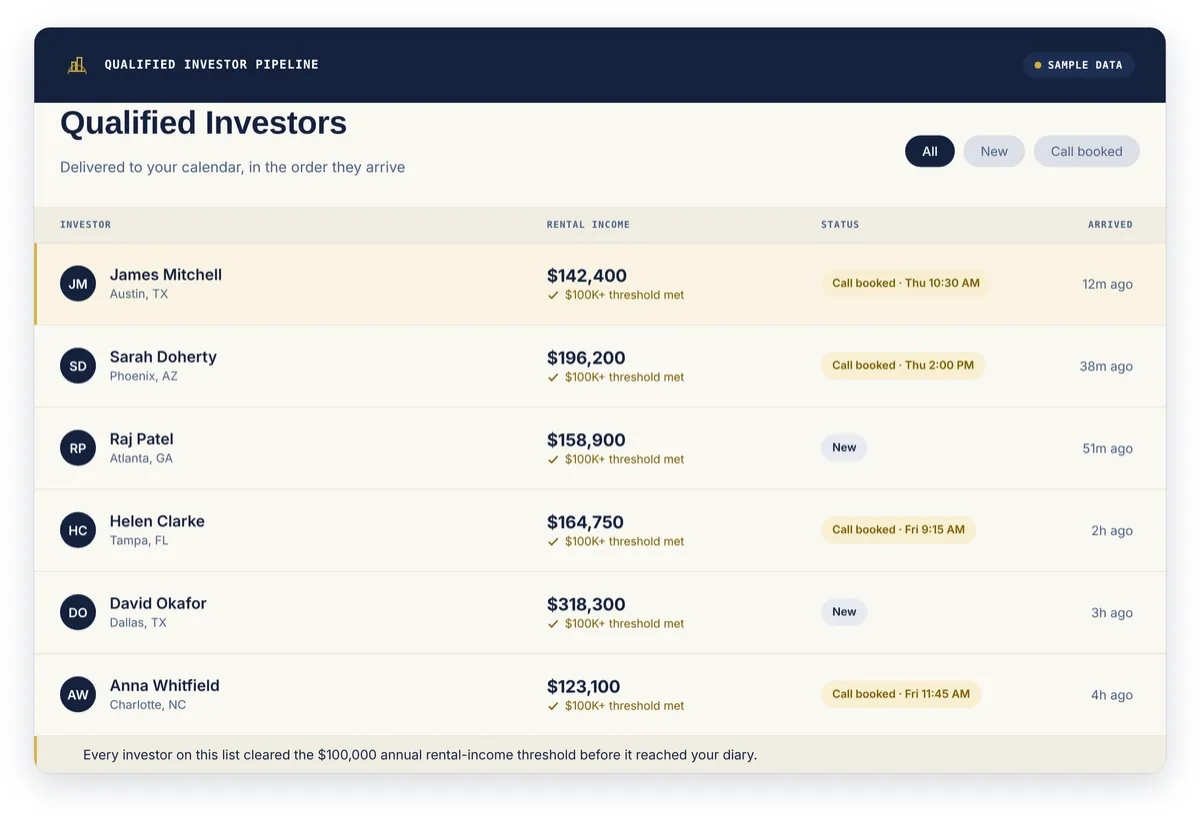Click the Investor column header
Image resolution: width=1200 pixels, height=822 pixels.
coord(85,224)
